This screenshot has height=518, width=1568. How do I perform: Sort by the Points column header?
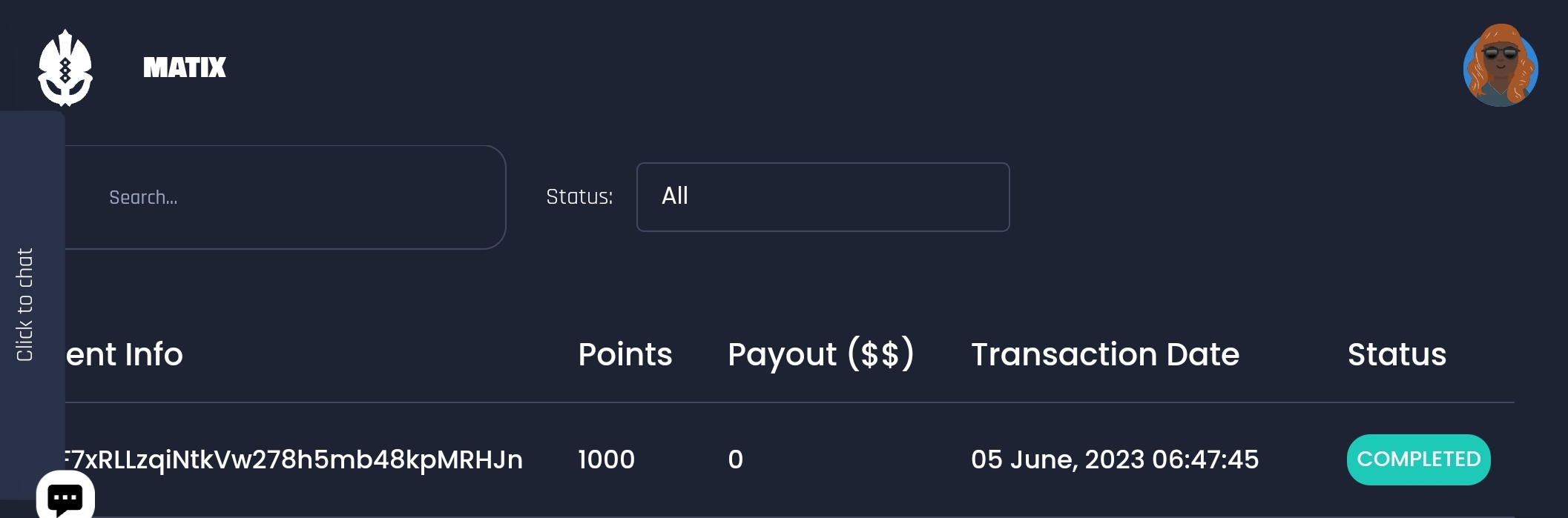(x=625, y=355)
